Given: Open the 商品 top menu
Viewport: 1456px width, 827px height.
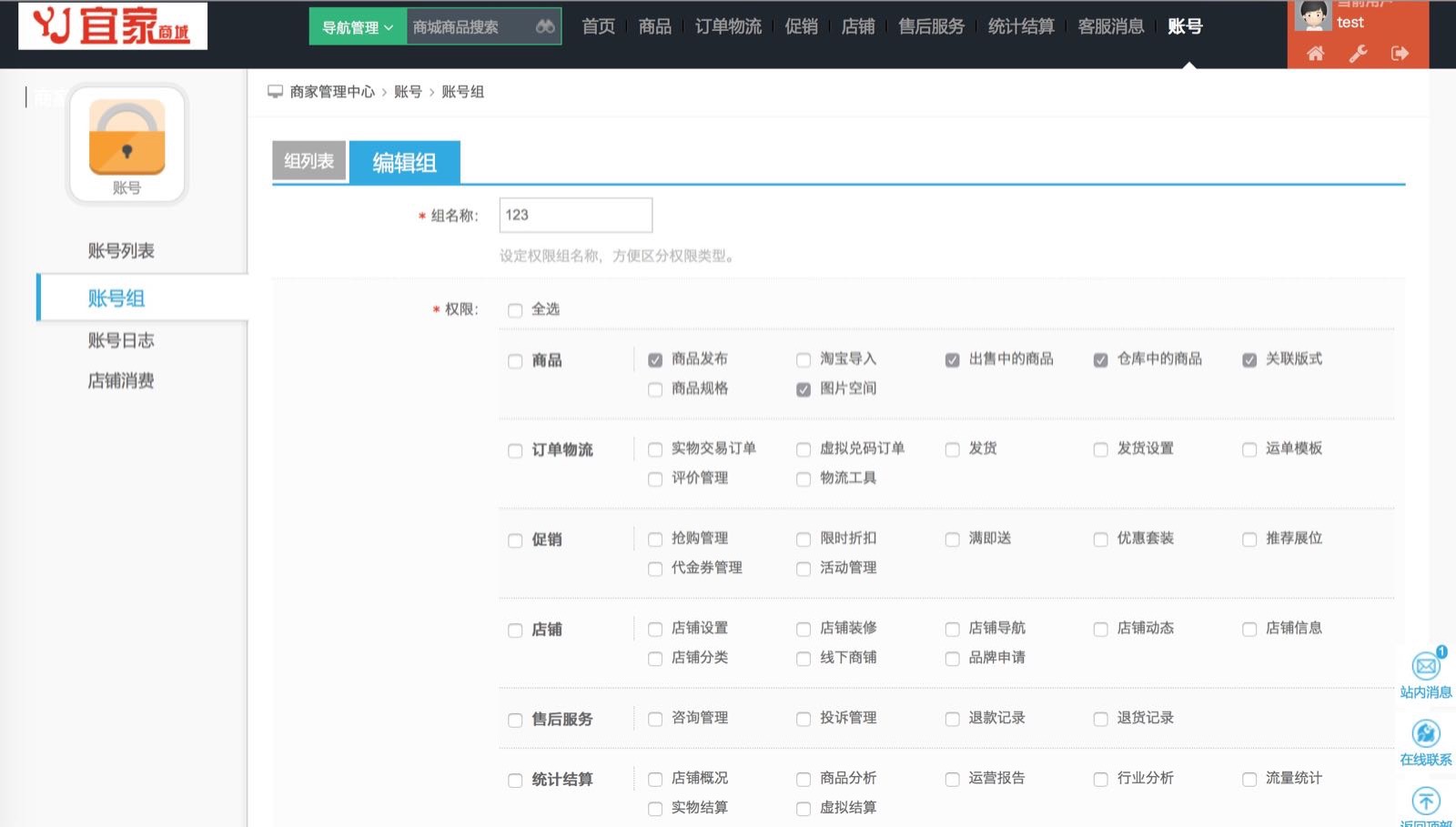Looking at the screenshot, I should point(655,26).
